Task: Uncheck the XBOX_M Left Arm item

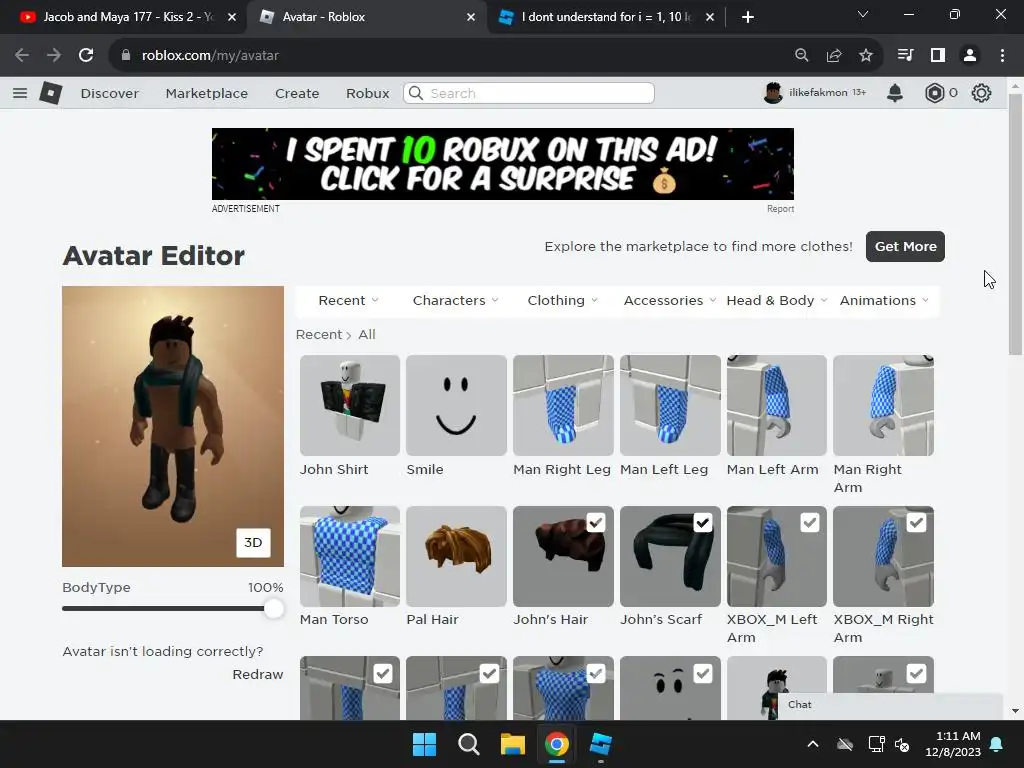Action: [x=810, y=522]
